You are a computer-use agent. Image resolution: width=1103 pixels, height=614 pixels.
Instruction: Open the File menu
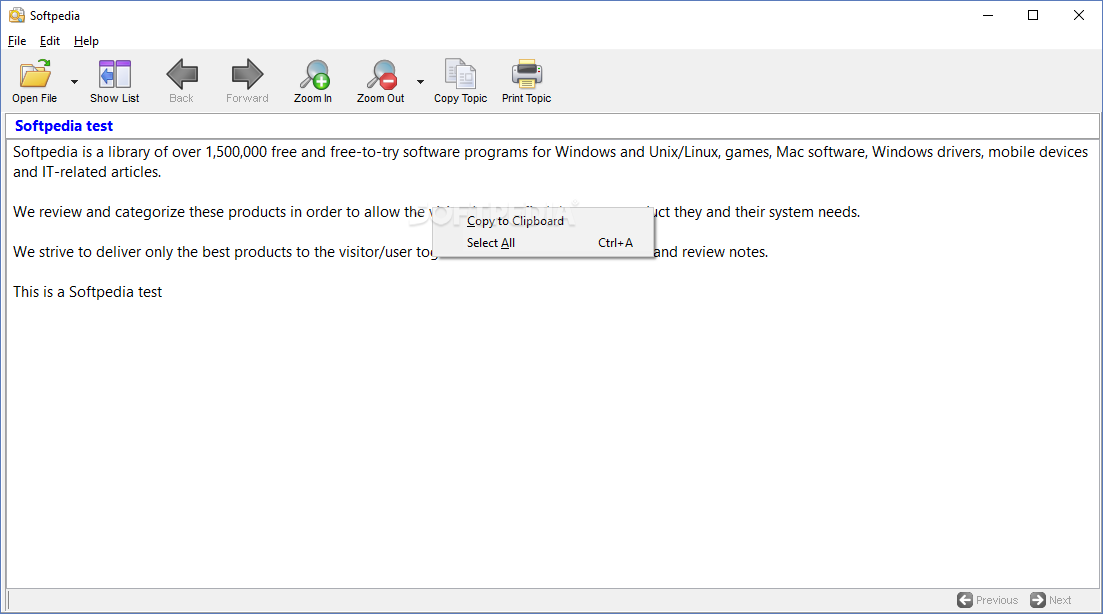17,41
